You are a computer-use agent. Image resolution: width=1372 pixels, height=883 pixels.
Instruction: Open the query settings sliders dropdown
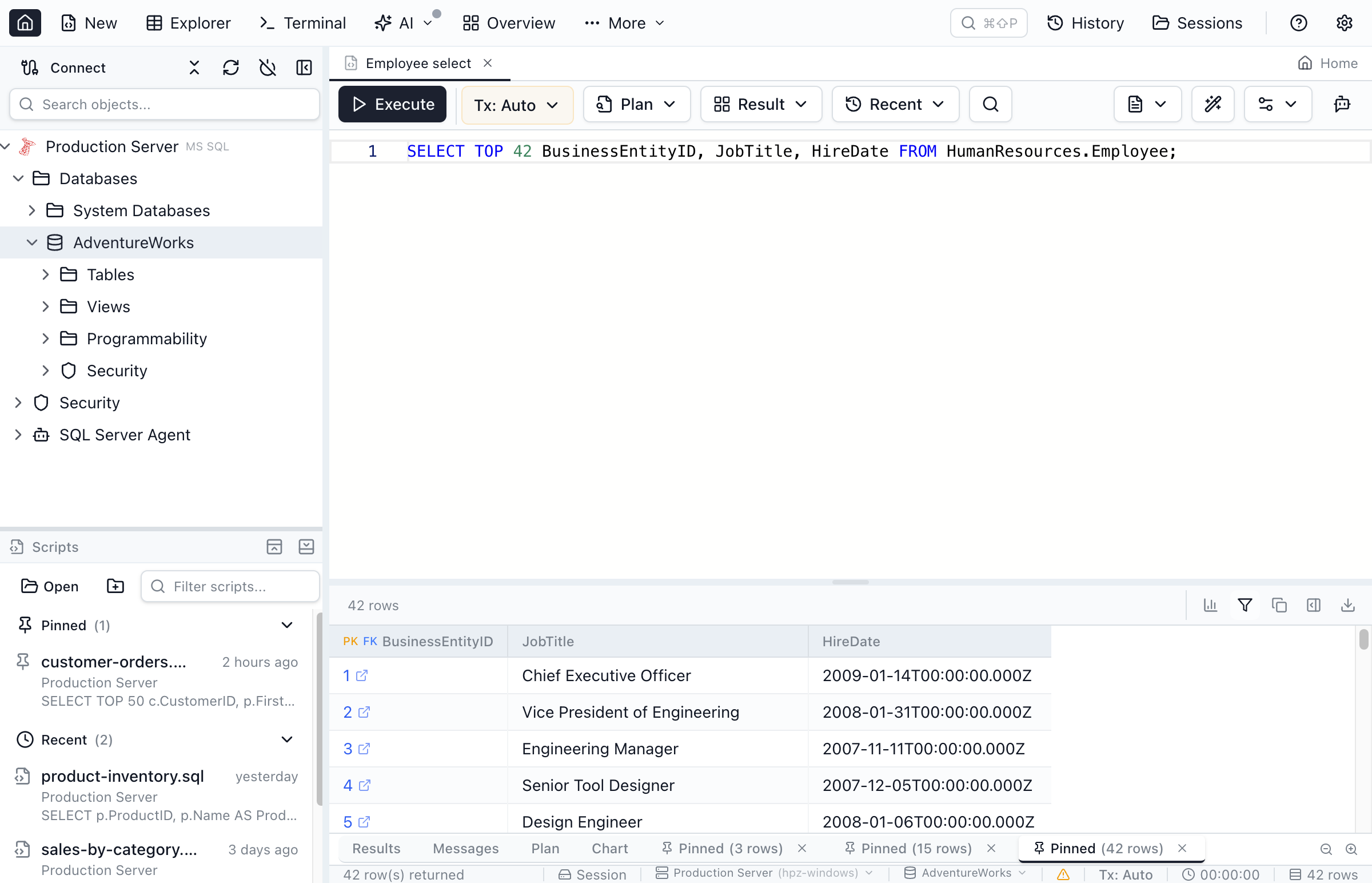point(1278,104)
